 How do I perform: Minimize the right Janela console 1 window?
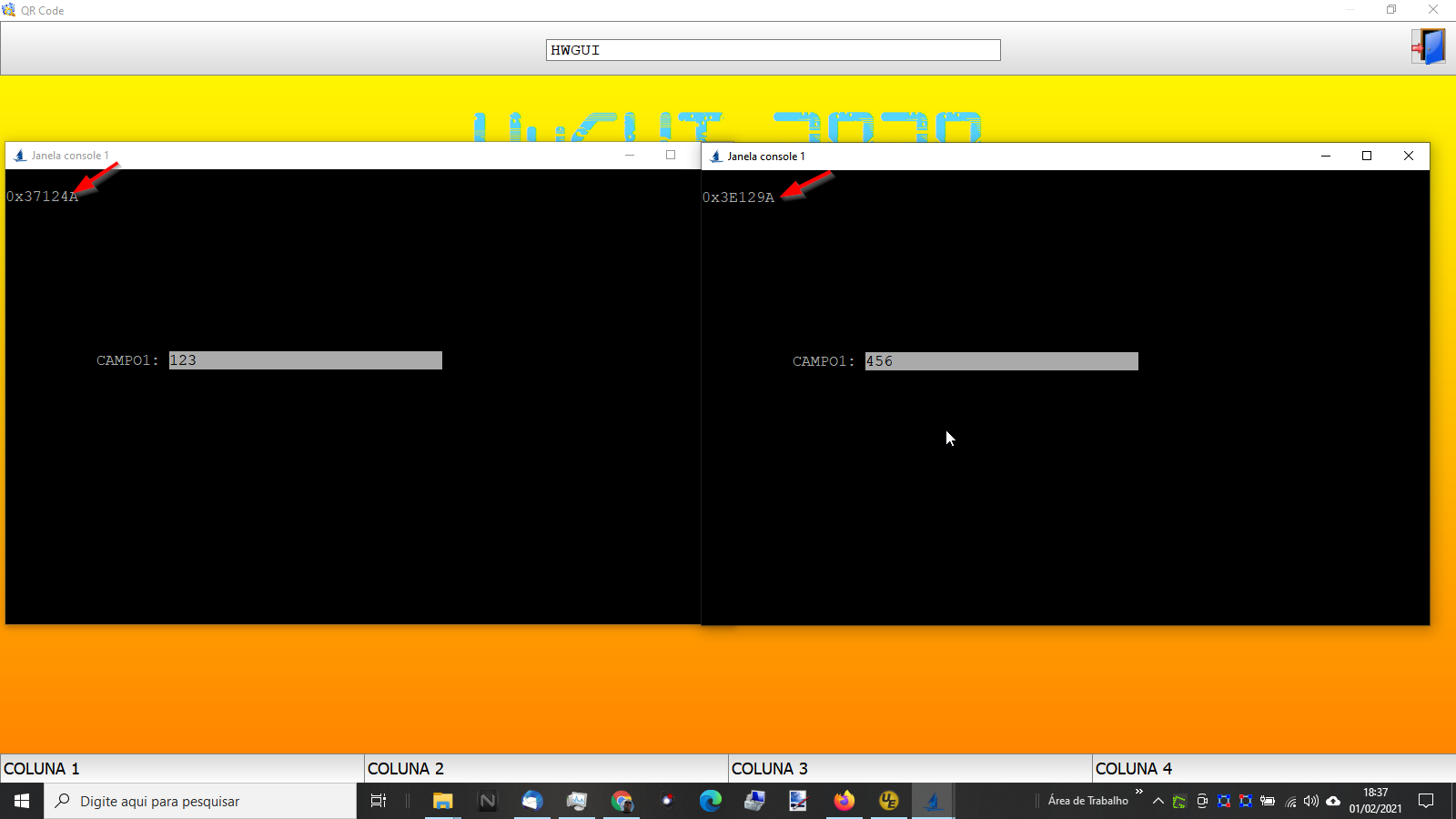(1326, 157)
